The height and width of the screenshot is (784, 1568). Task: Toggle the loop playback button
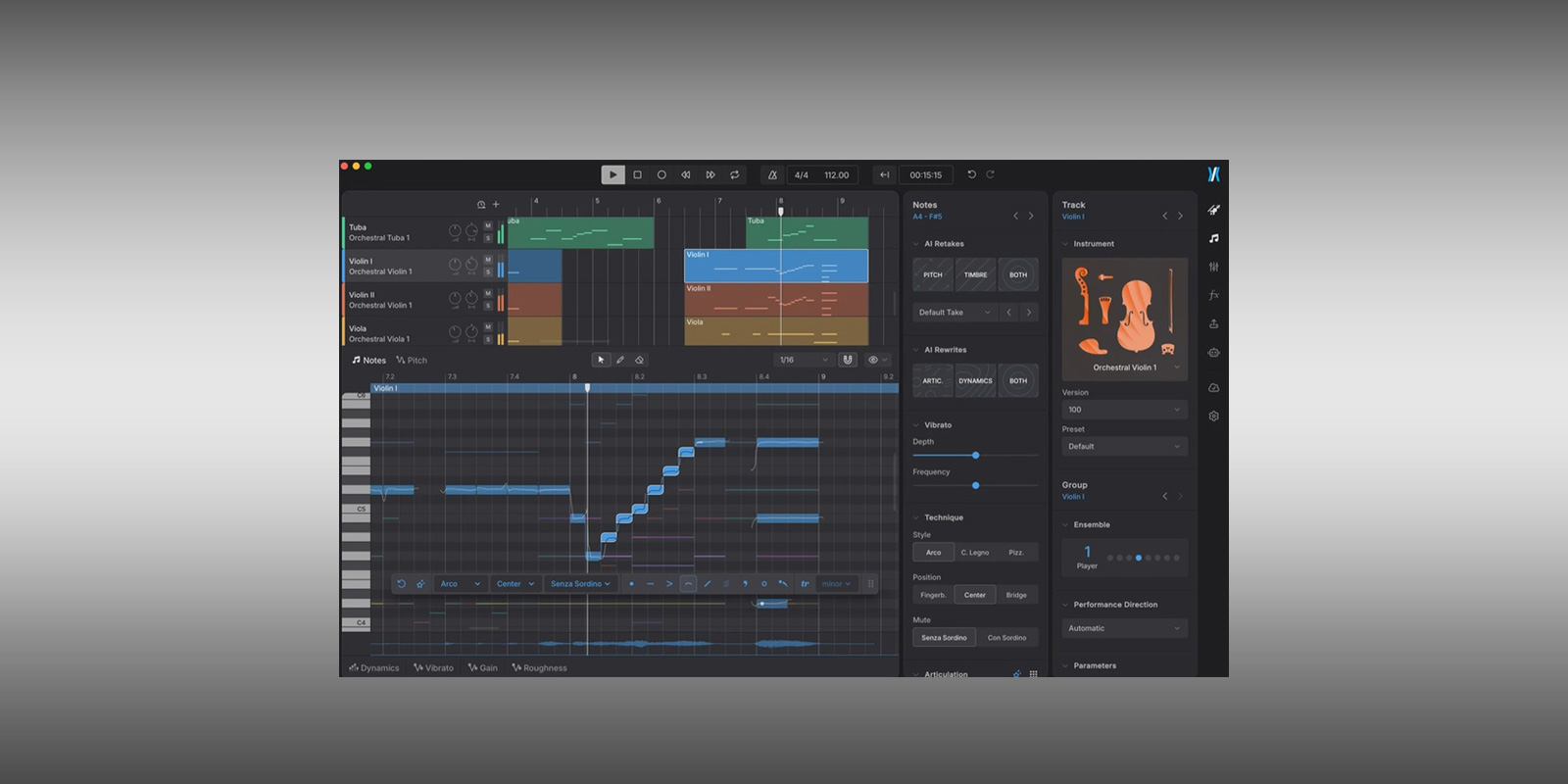pos(734,174)
